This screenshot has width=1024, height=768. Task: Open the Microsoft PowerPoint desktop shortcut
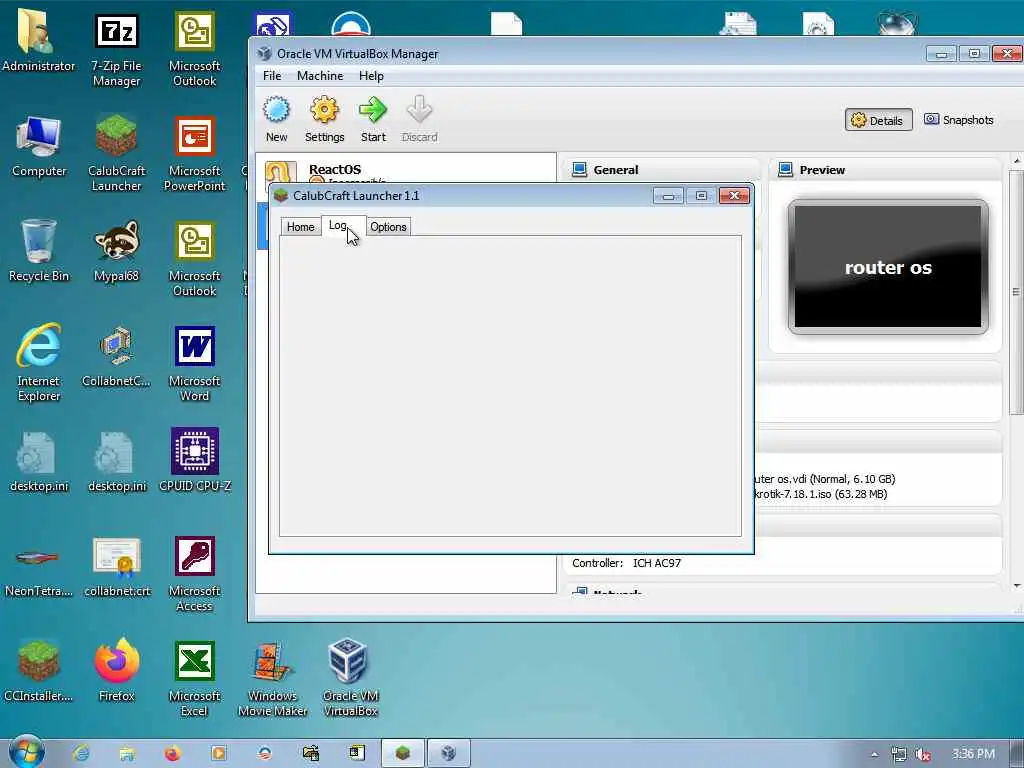194,153
